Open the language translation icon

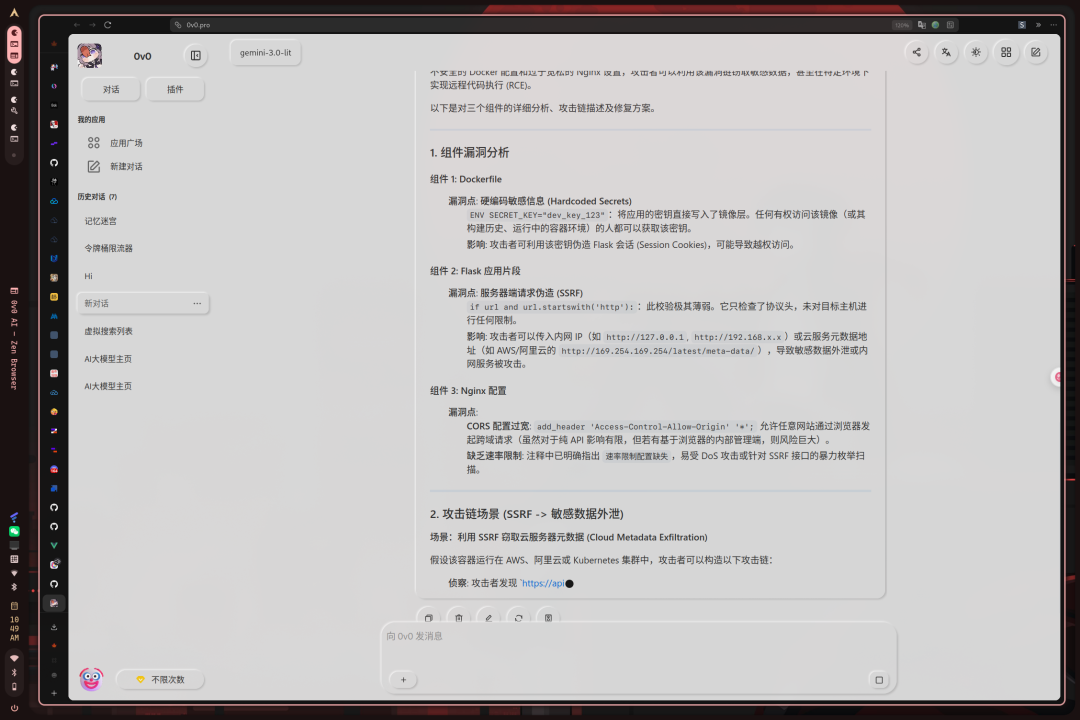click(x=946, y=52)
